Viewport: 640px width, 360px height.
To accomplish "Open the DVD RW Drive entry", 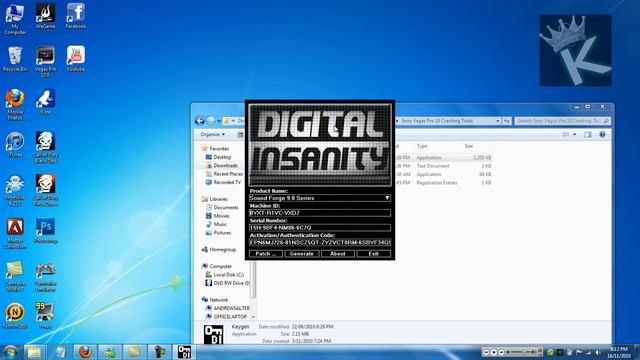I will tap(231, 283).
